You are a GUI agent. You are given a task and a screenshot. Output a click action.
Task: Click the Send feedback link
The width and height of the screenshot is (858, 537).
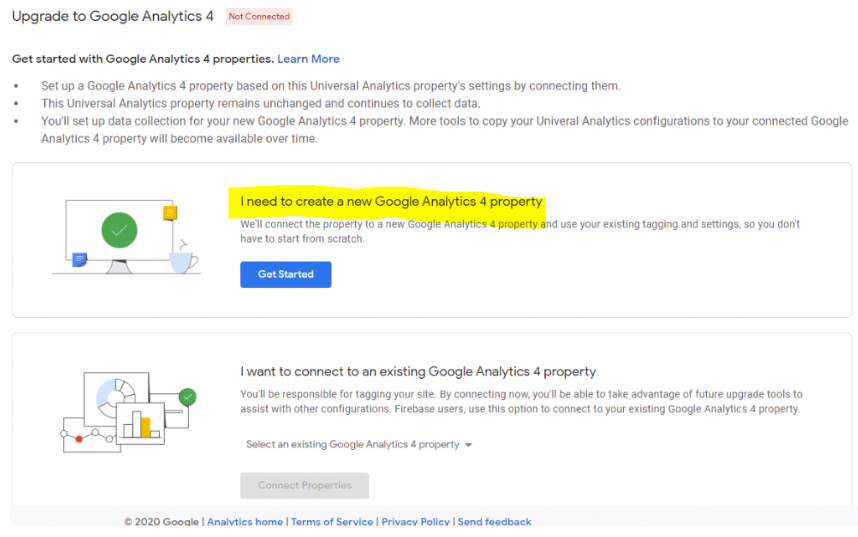[494, 522]
